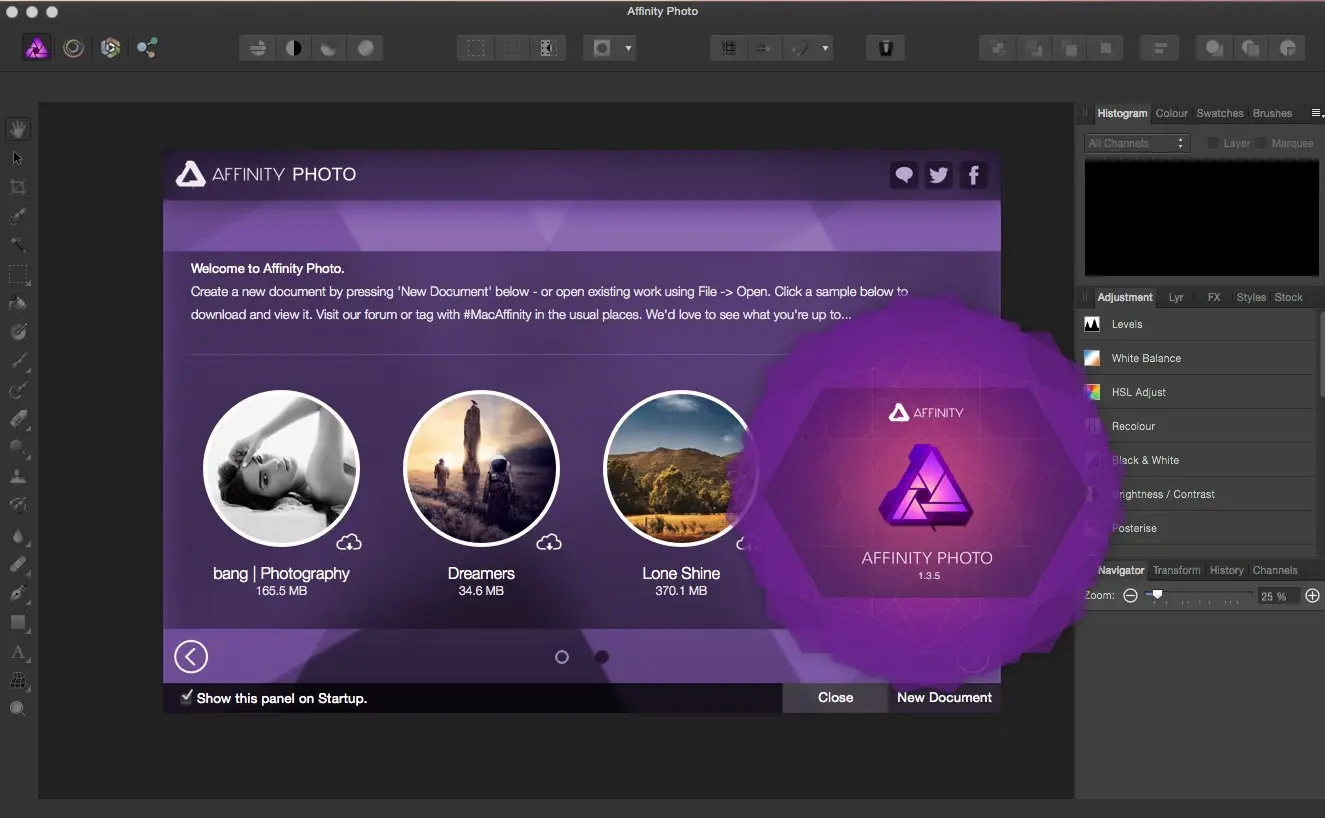Select the Move tool arrow

[x=18, y=158]
